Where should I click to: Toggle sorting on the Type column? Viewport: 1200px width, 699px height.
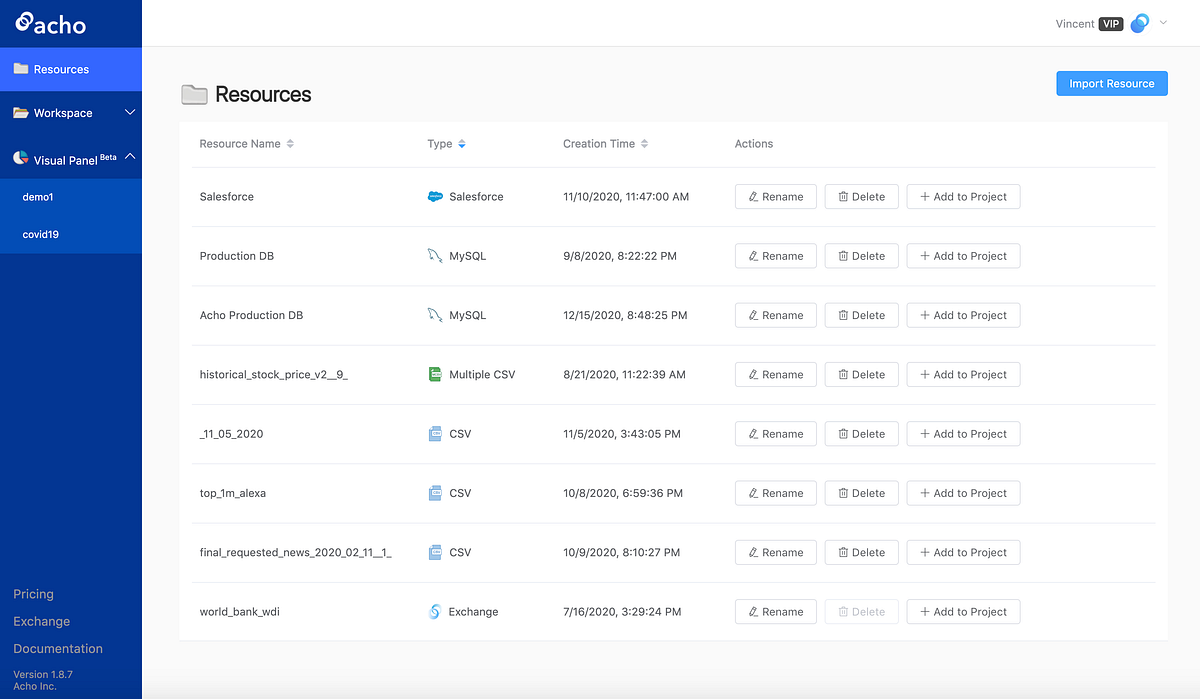pyautogui.click(x=461, y=143)
